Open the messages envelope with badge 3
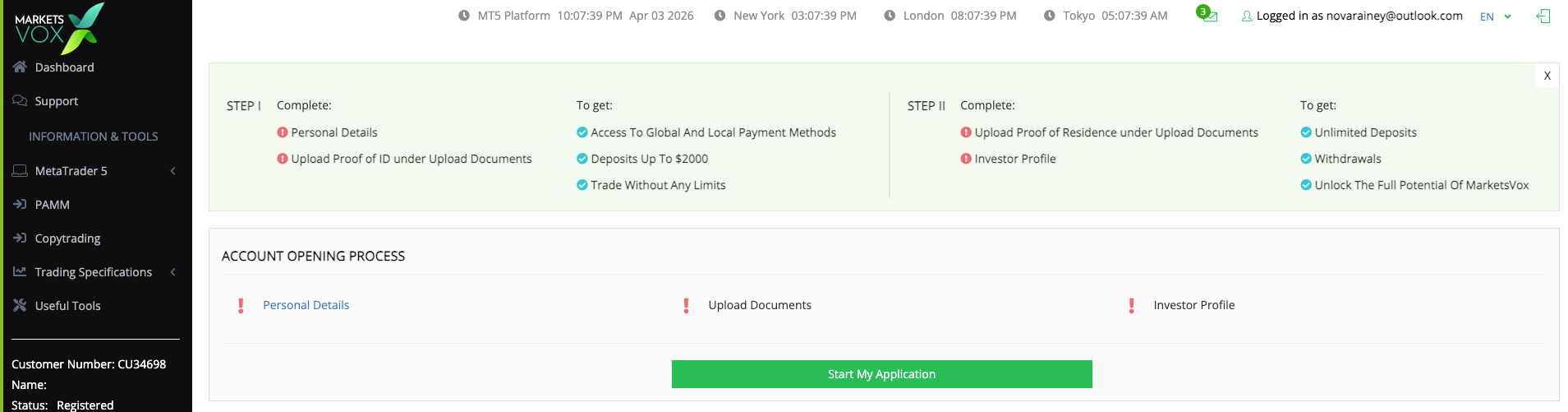This screenshot has height=412, width=1568. pyautogui.click(x=1207, y=14)
